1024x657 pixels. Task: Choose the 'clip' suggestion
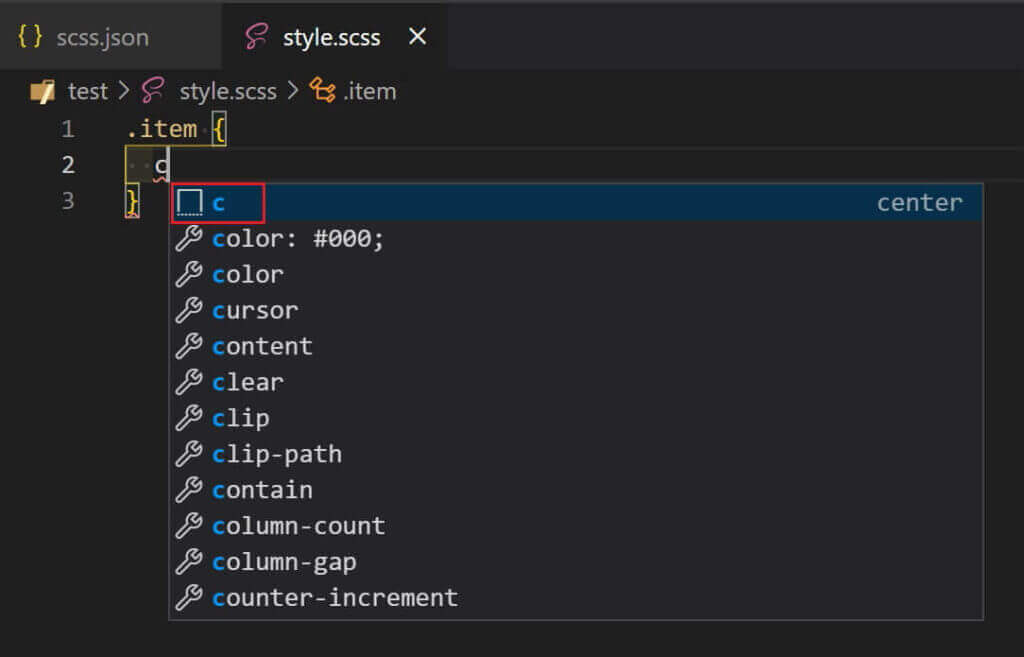(x=576, y=418)
